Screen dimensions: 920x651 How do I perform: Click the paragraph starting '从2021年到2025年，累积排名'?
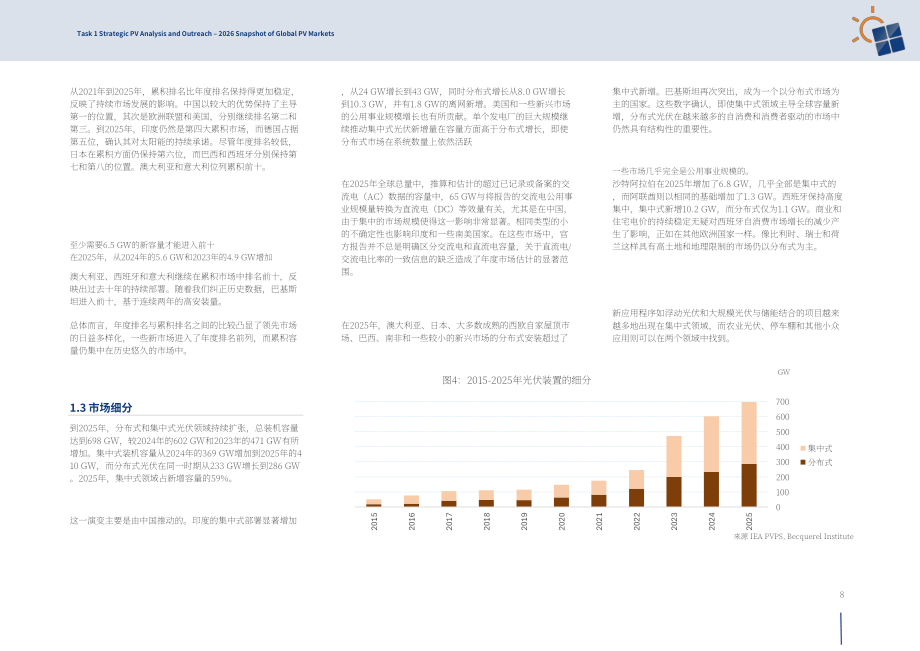184,129
